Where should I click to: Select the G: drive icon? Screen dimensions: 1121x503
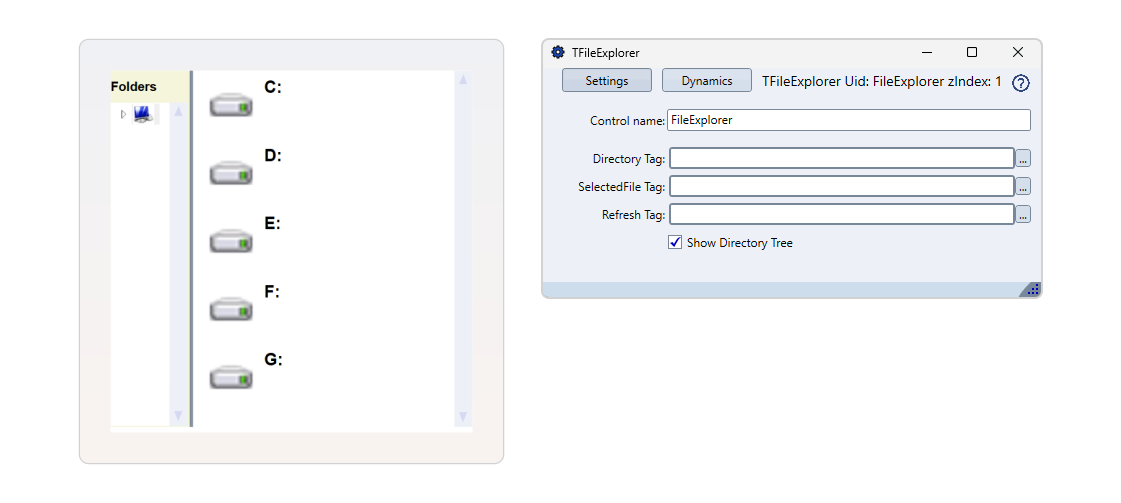coord(231,377)
